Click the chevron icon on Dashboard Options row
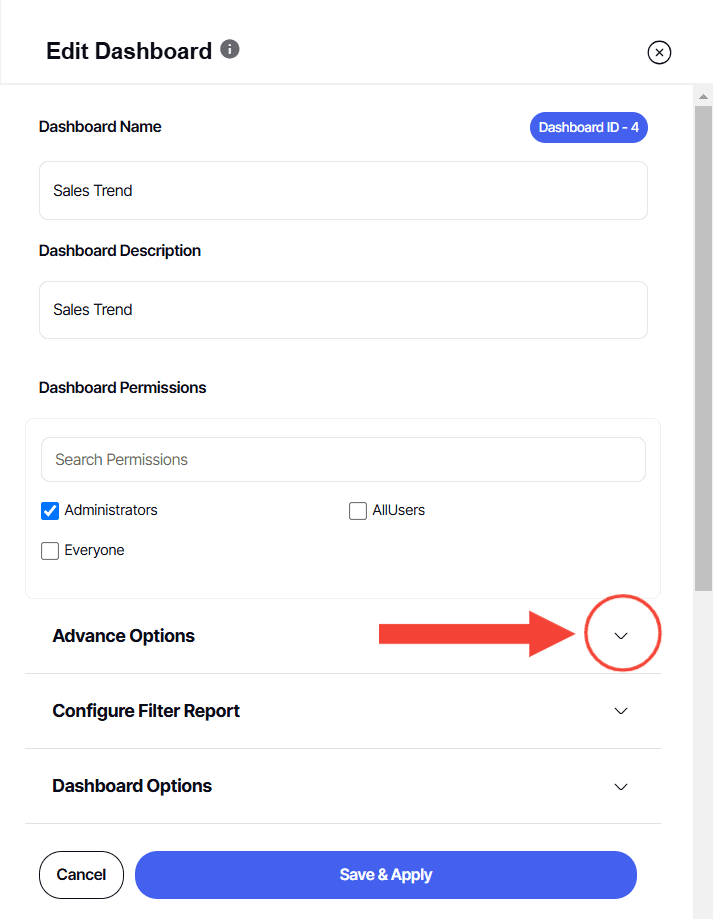Viewport: 713px width, 919px height. click(621, 787)
